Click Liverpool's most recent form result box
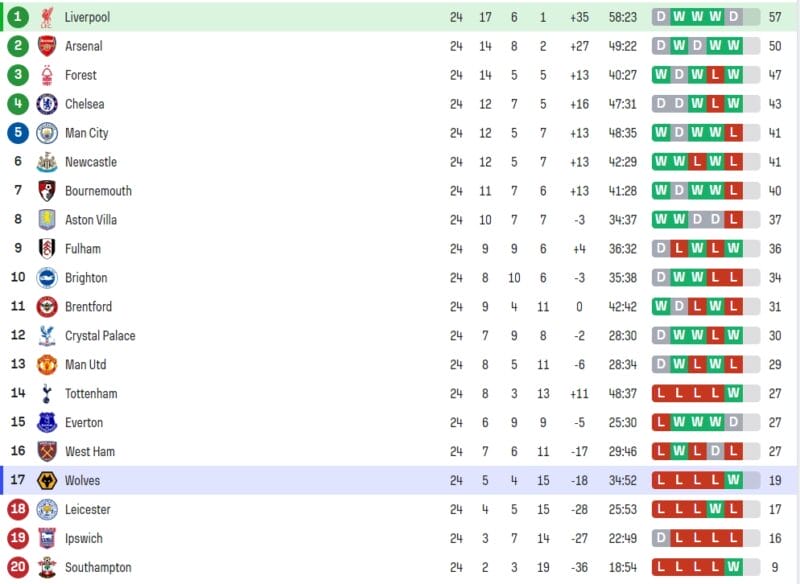Viewport: 800px width, 584px height. point(734,17)
